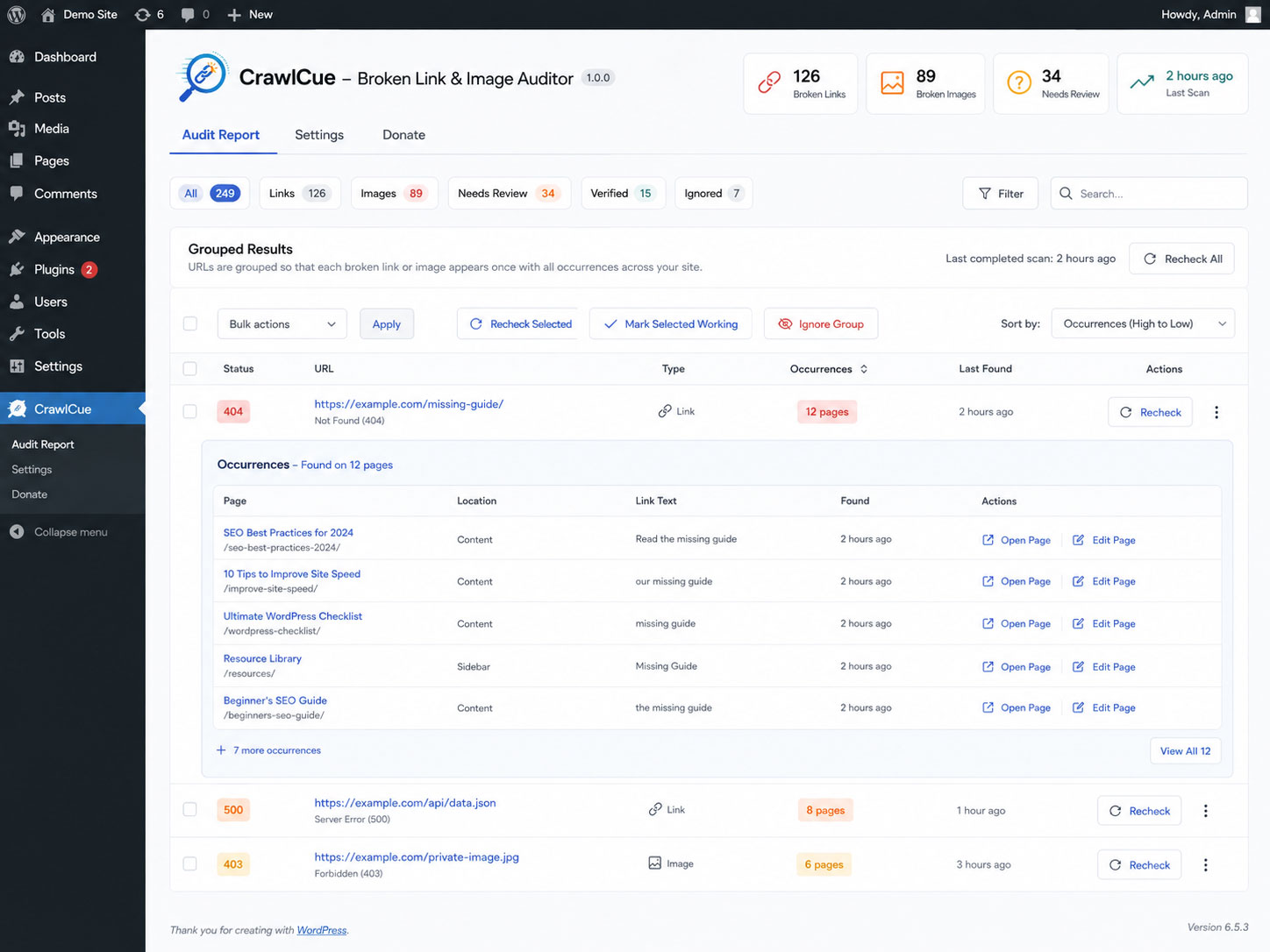Click the plus icon beside 7 more occurrences
Image resolution: width=1270 pixels, height=952 pixels.
[221, 750]
